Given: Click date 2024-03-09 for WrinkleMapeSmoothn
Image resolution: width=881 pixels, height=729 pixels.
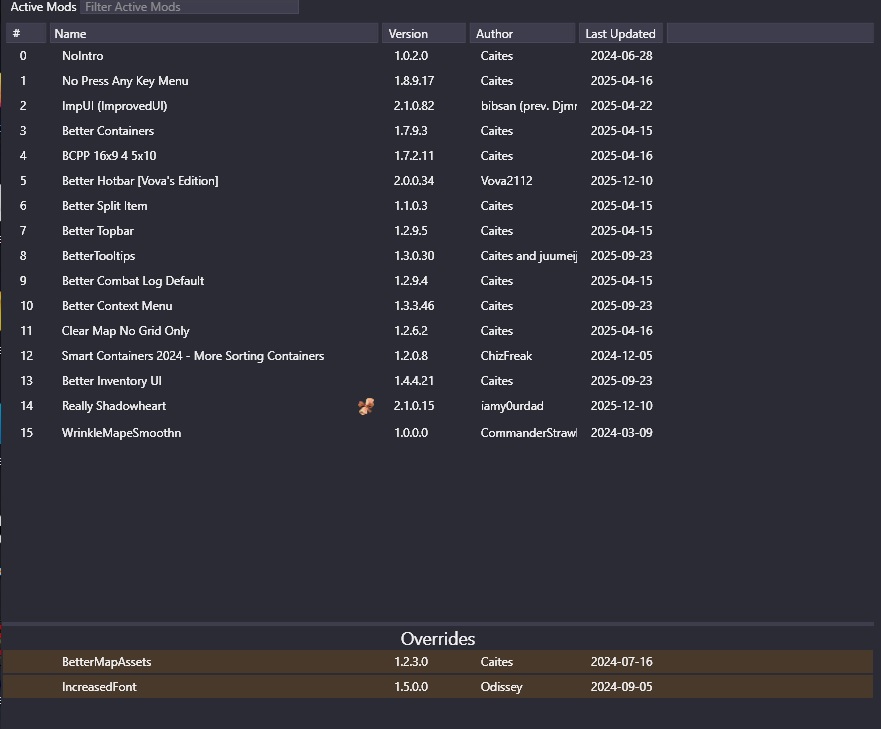Looking at the screenshot, I should [621, 433].
